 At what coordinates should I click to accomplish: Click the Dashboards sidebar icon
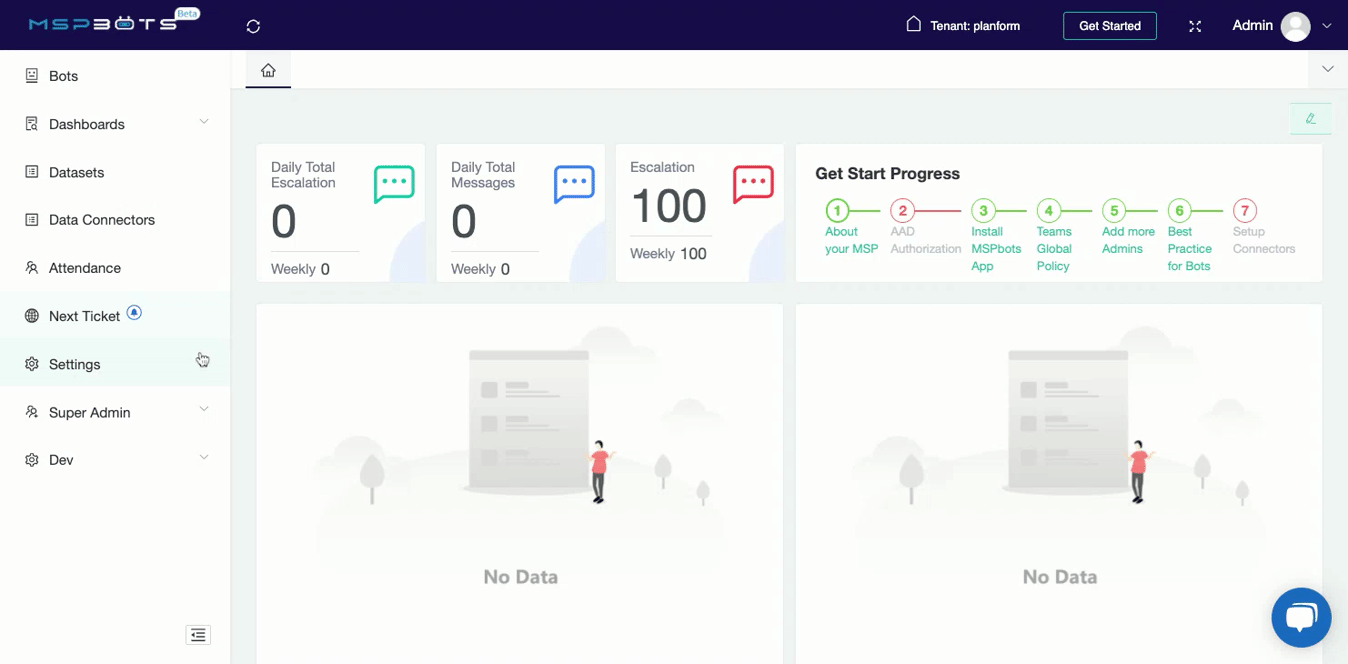point(32,124)
